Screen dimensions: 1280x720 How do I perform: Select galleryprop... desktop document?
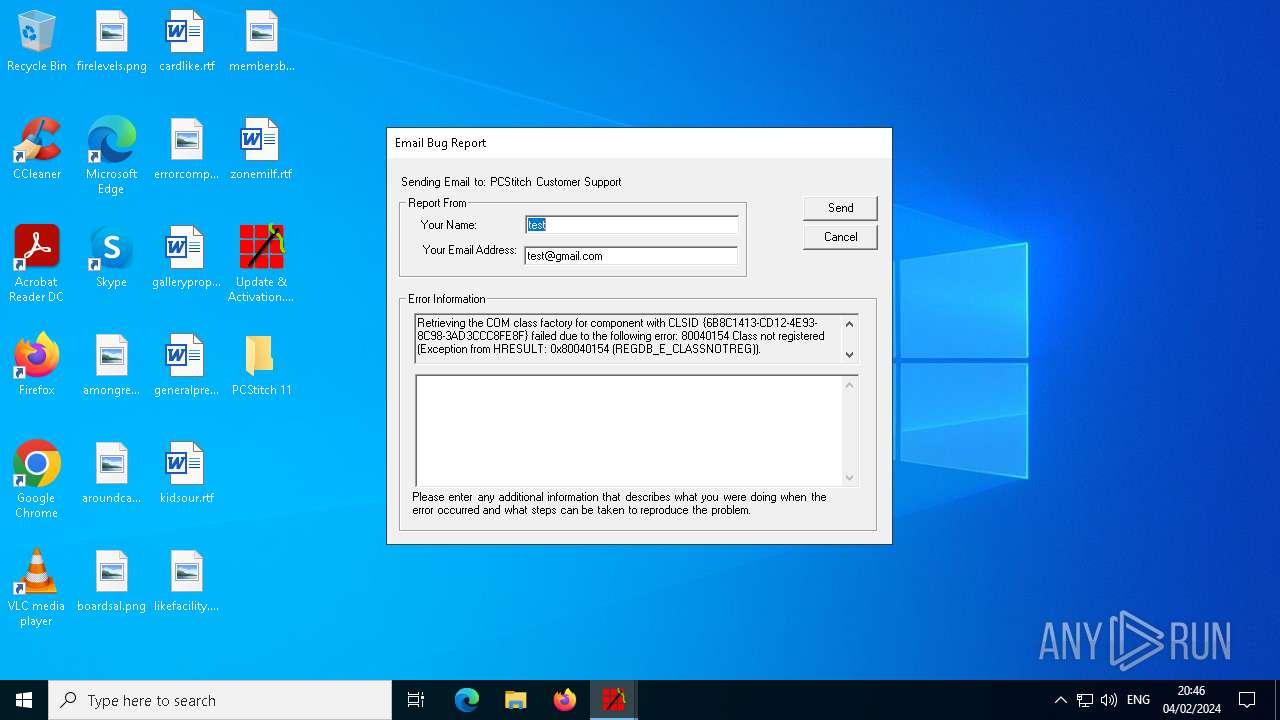[187, 258]
